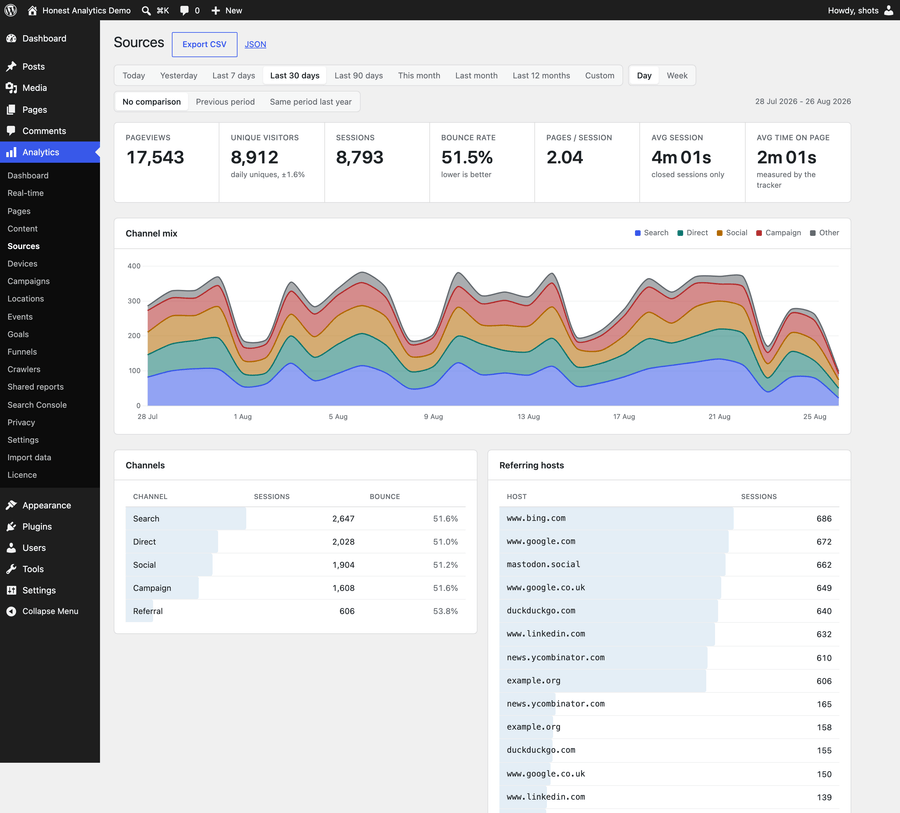The image size is (900, 813).
Task: Click the Referral row in Channels table
Action: (x=295, y=611)
